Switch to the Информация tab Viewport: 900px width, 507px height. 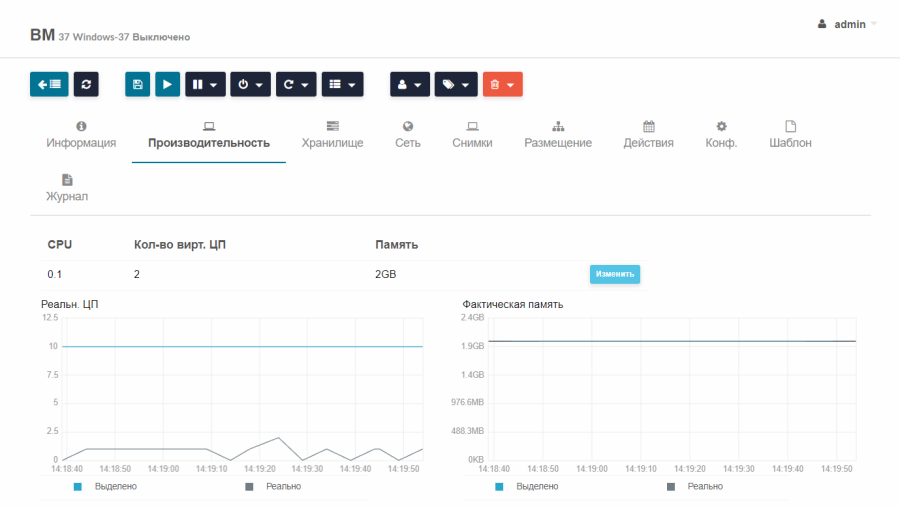(x=81, y=136)
